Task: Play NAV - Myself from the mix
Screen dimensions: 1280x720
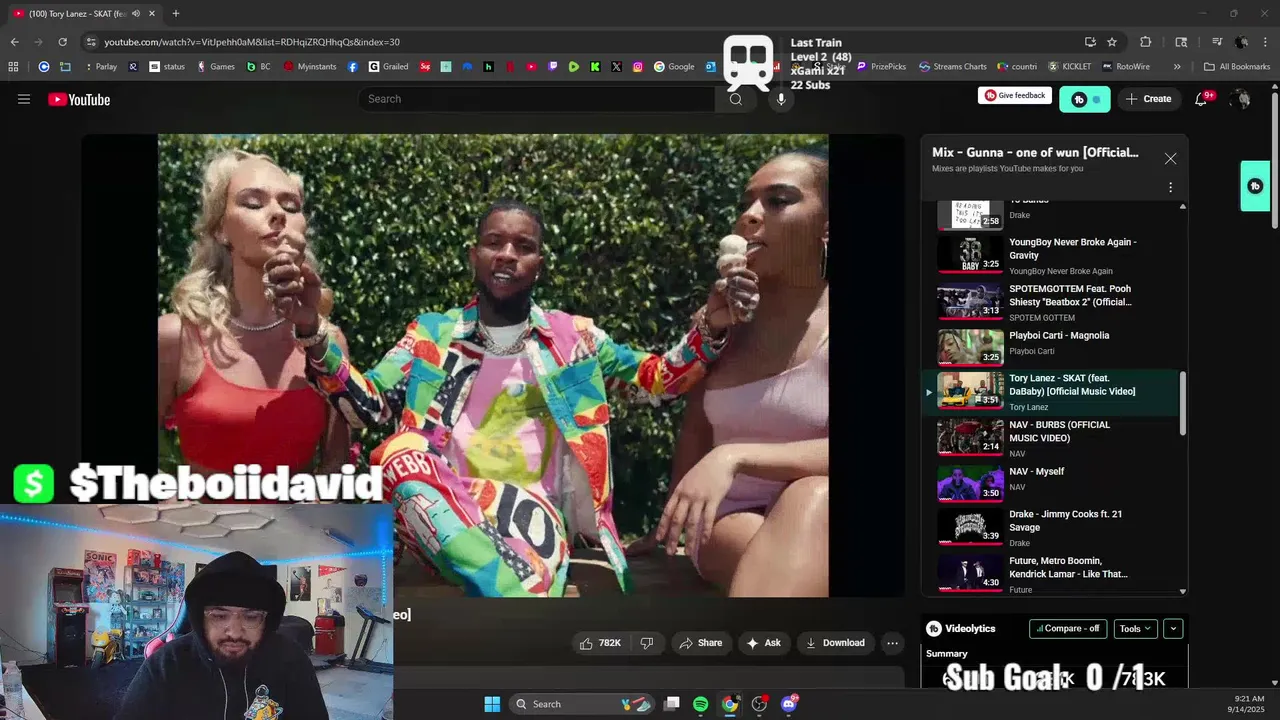Action: tap(1051, 482)
